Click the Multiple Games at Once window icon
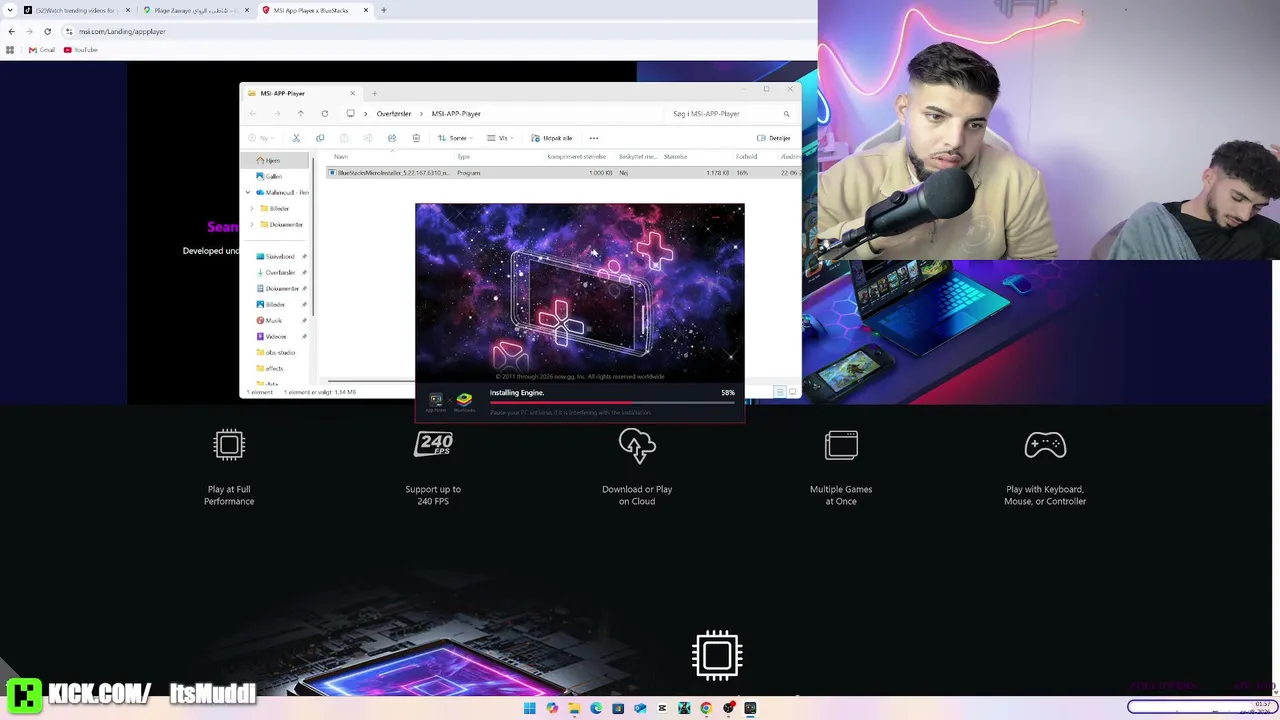Image resolution: width=1280 pixels, height=720 pixels. 841,445
